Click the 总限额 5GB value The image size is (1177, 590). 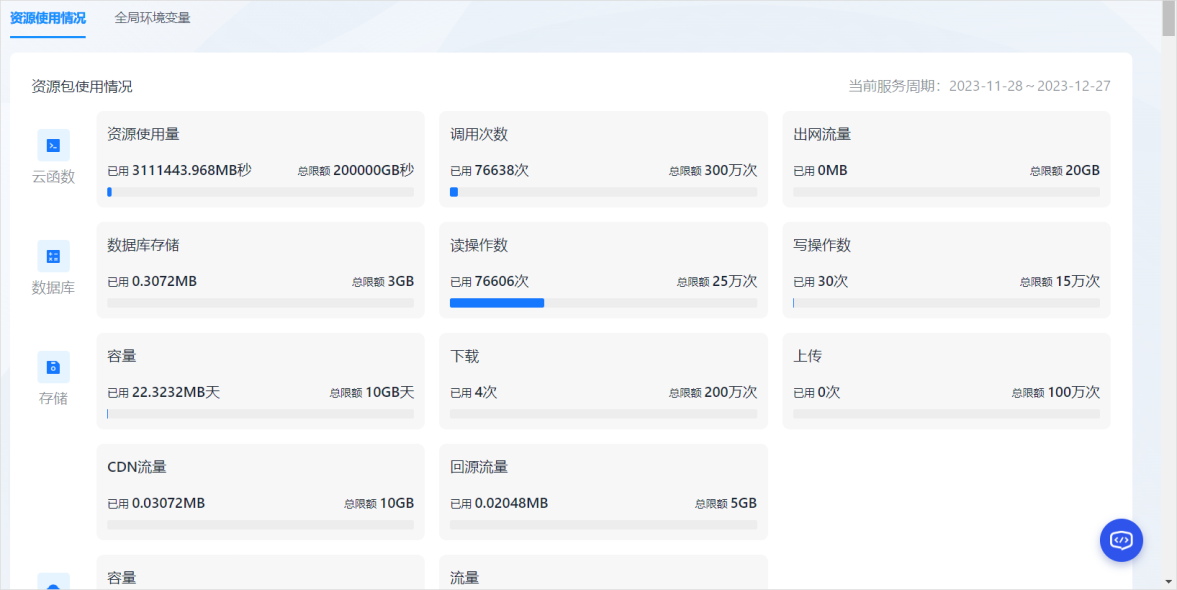pos(726,503)
